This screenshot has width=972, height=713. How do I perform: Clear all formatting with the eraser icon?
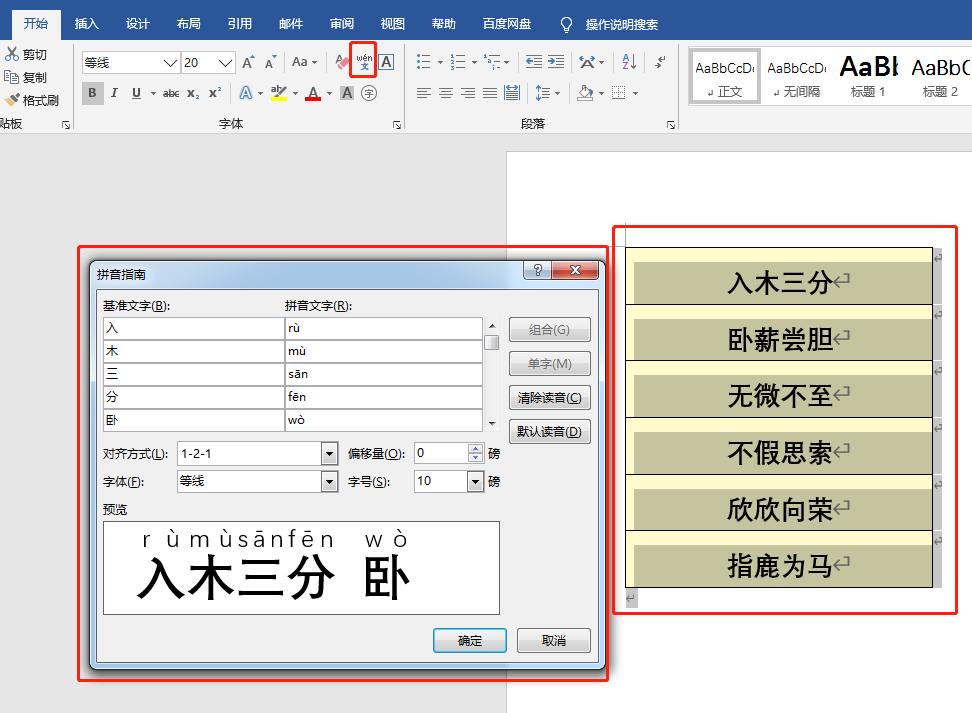339,61
